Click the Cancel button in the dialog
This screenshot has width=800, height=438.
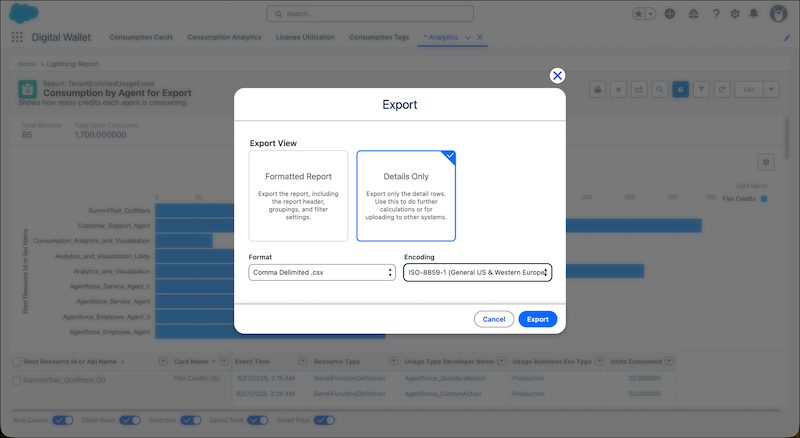click(x=494, y=319)
